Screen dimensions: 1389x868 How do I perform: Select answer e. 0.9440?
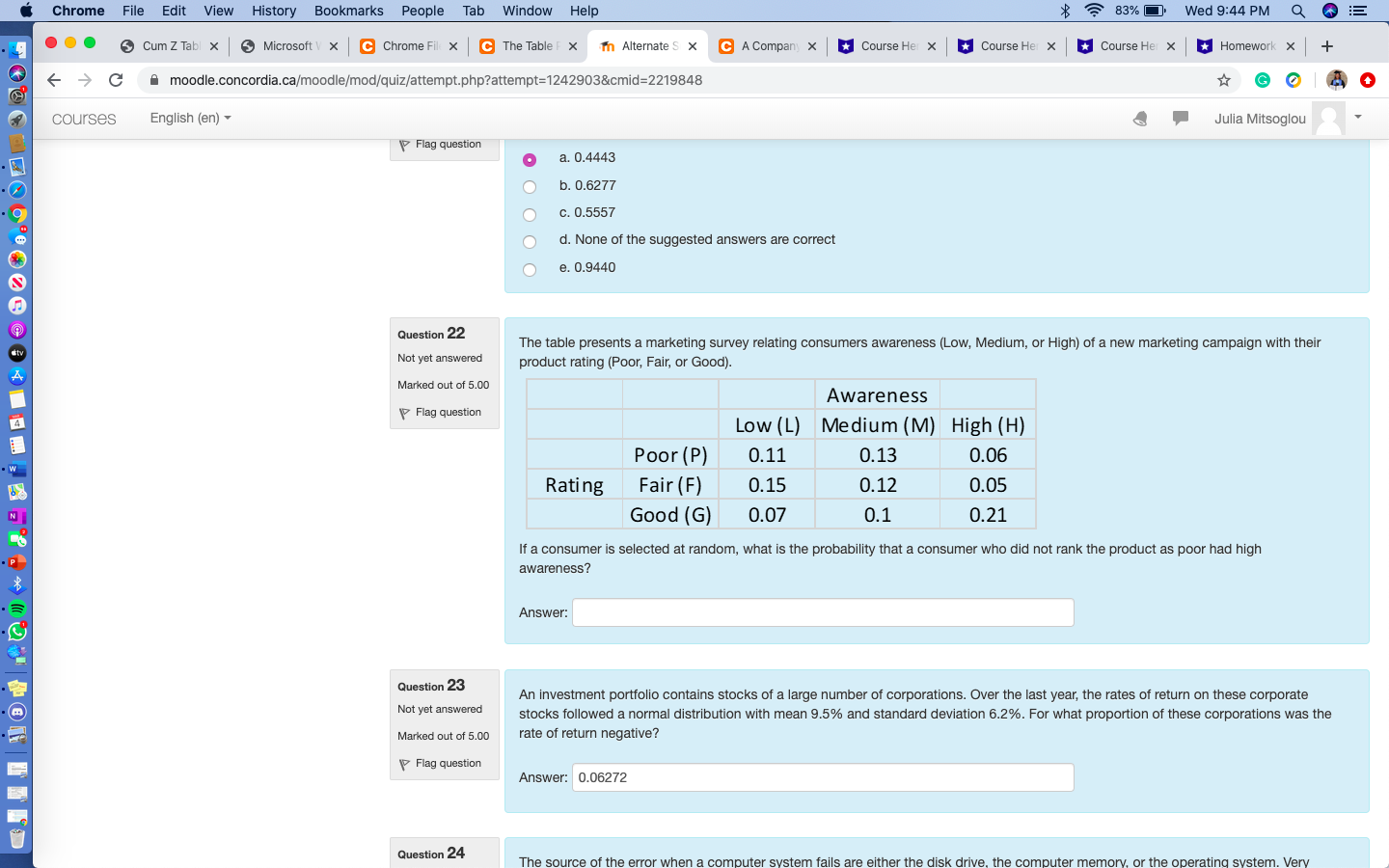point(530,269)
